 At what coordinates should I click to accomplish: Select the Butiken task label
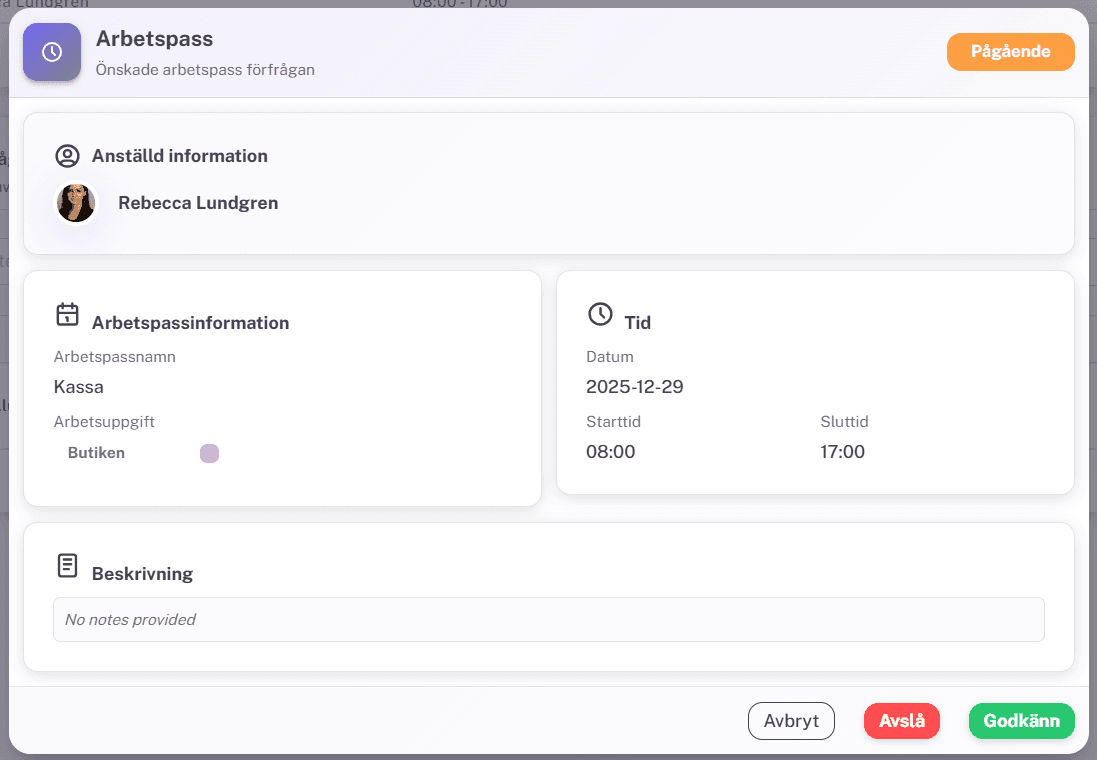point(96,452)
